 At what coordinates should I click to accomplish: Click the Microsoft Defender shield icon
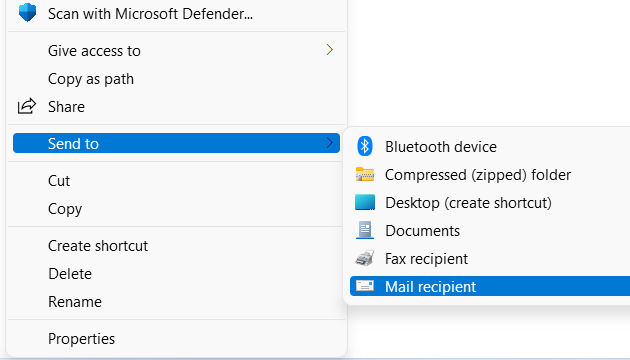[x=27, y=12]
